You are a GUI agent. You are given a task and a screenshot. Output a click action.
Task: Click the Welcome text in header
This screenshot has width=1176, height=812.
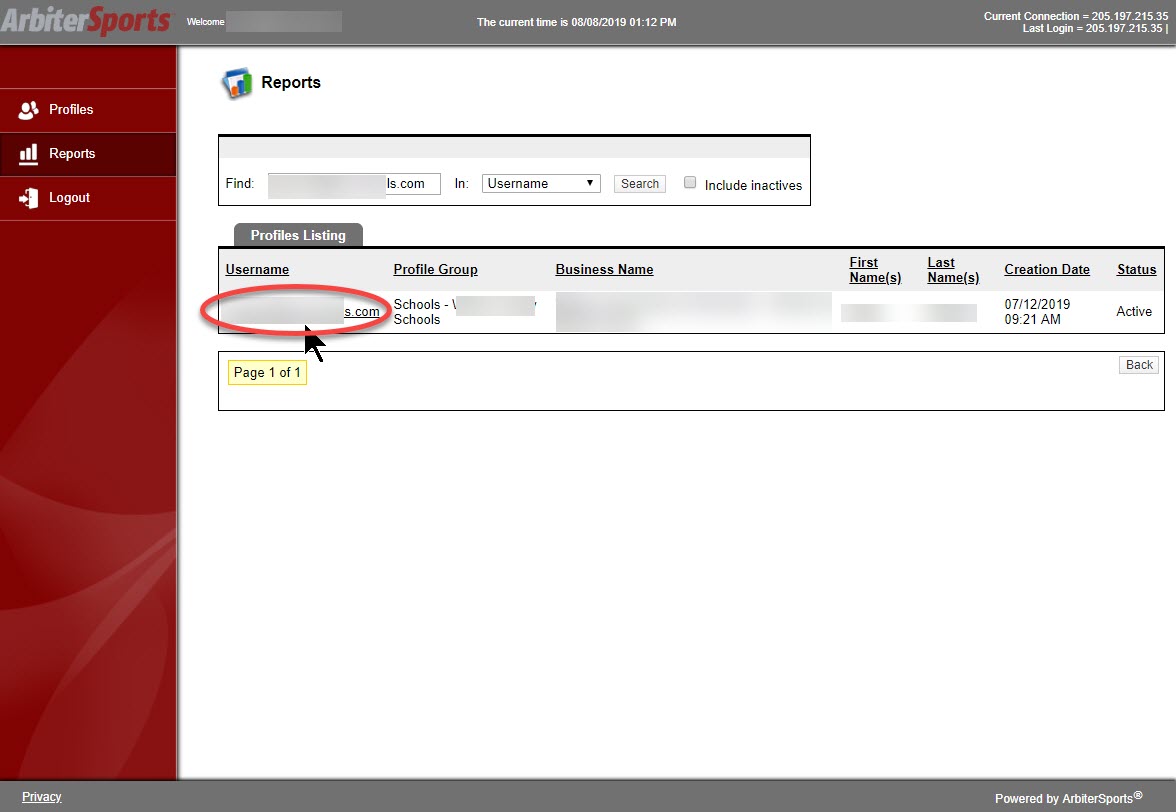click(205, 22)
